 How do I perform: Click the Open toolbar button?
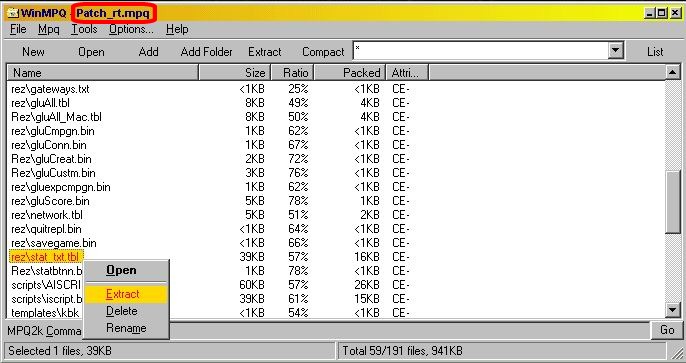click(91, 52)
